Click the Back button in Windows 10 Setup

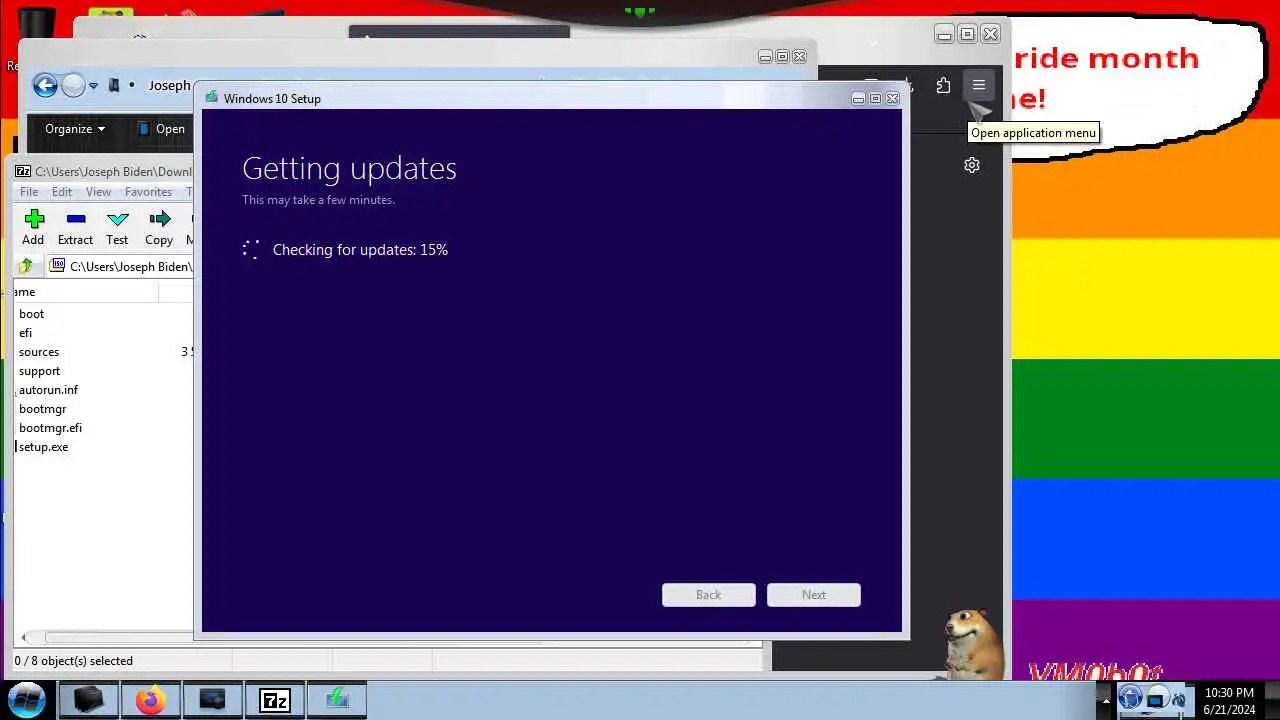[708, 595]
